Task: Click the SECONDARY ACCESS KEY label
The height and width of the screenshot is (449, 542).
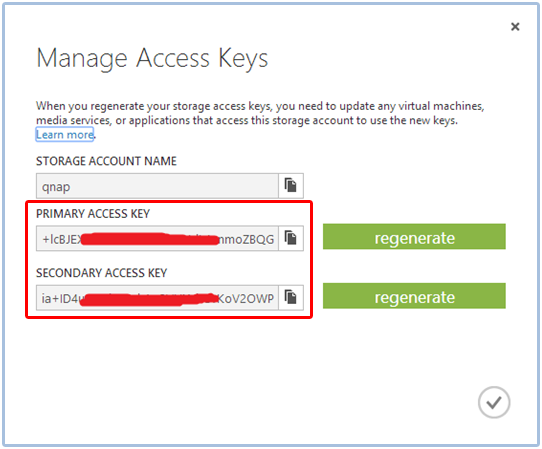Action: 102,273
